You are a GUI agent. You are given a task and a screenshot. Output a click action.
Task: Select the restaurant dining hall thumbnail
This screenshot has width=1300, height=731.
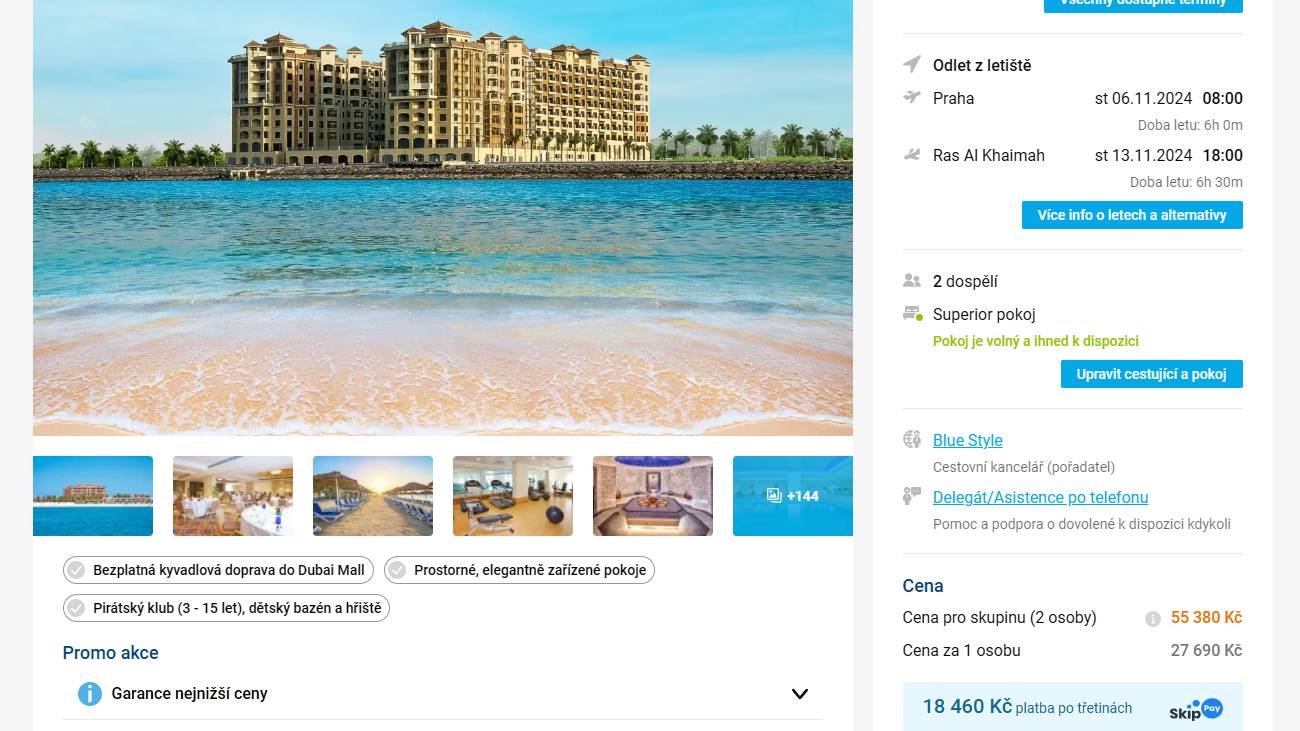coord(233,496)
